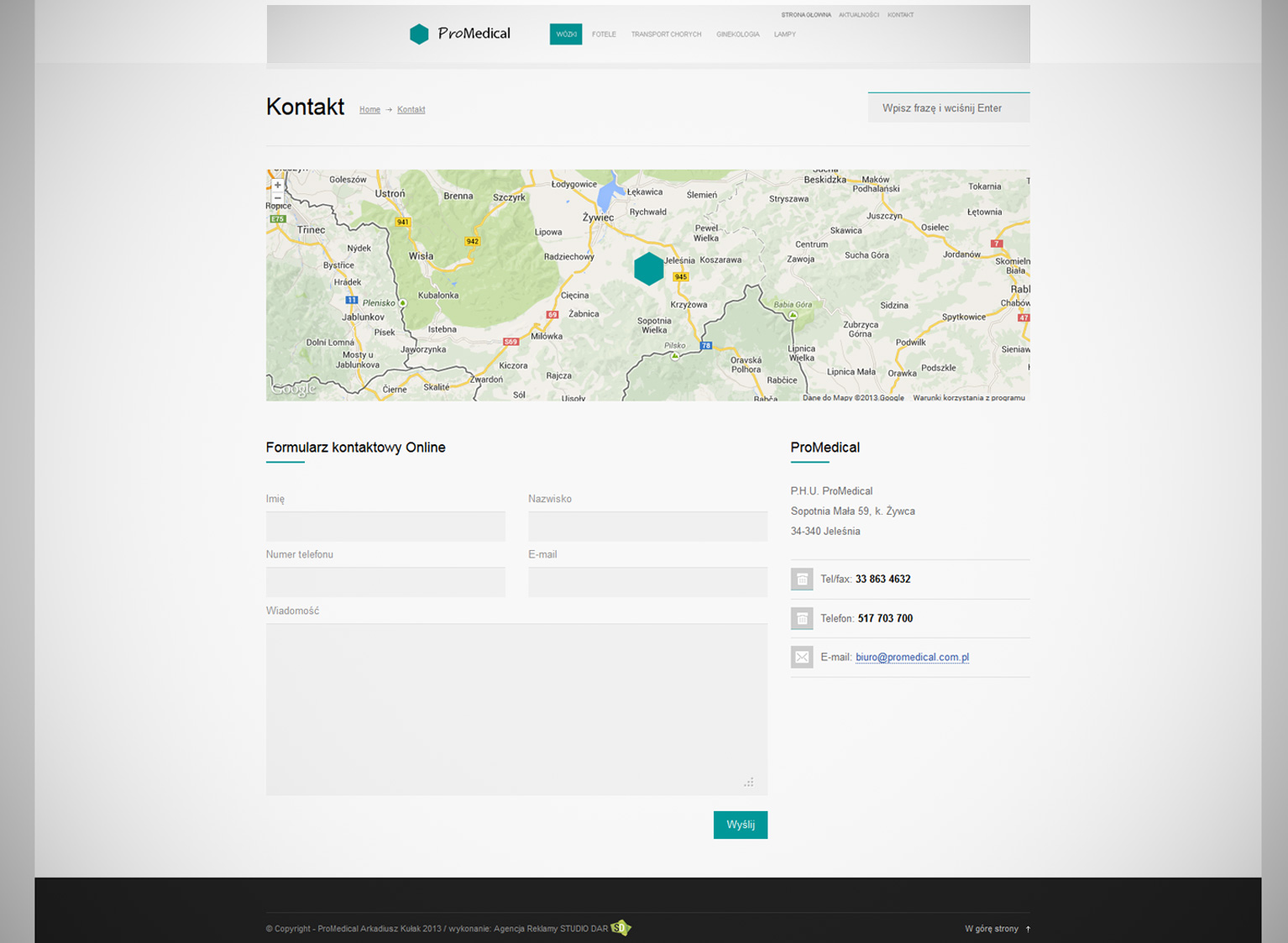Open the Transport Chorych menu item
The image size is (1288, 943).
tap(666, 34)
